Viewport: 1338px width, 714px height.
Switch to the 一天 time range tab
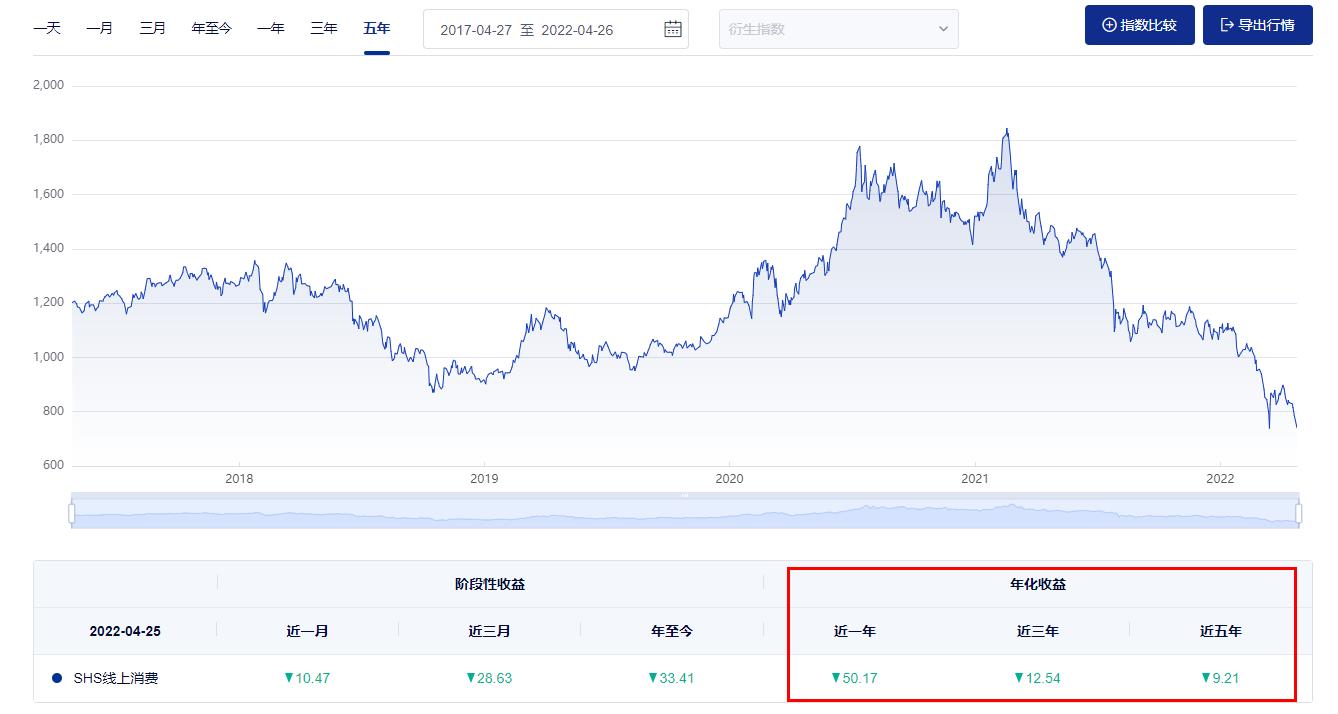pyautogui.click(x=48, y=27)
